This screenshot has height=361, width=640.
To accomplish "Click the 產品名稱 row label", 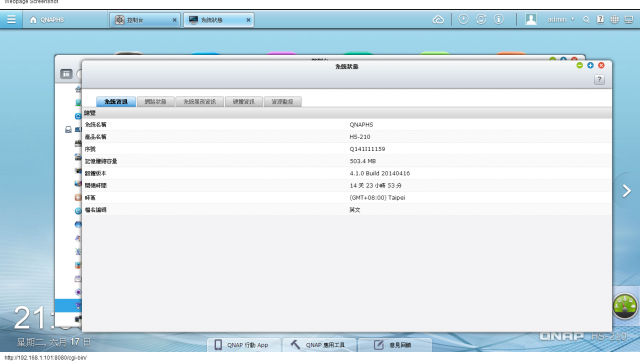I will tap(96, 137).
